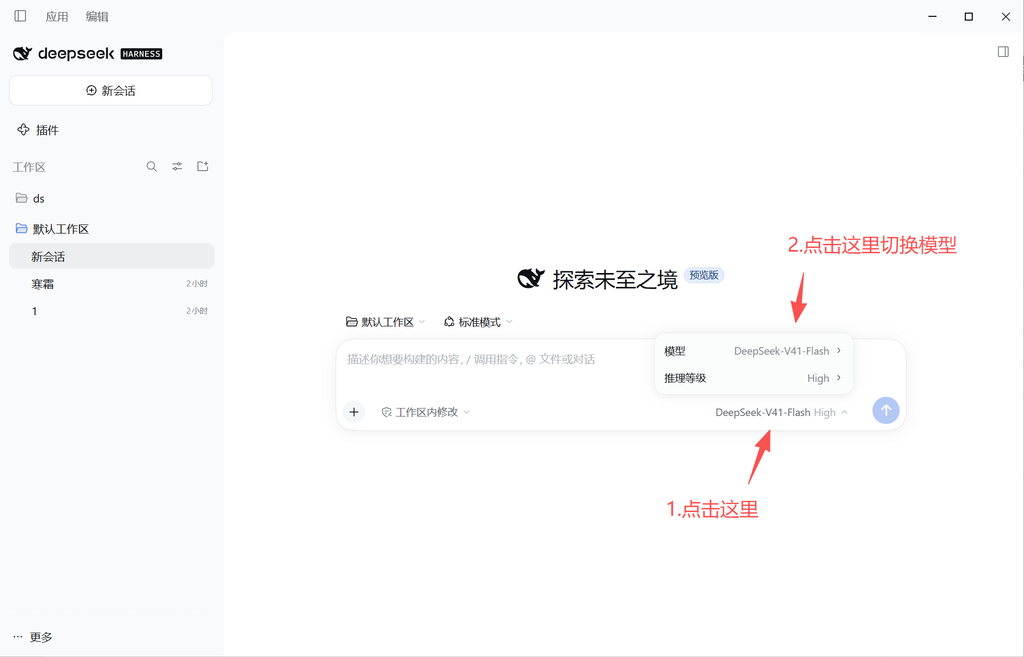This screenshot has height=657, width=1024.
Task: Send the message with arrow button
Action: click(886, 411)
